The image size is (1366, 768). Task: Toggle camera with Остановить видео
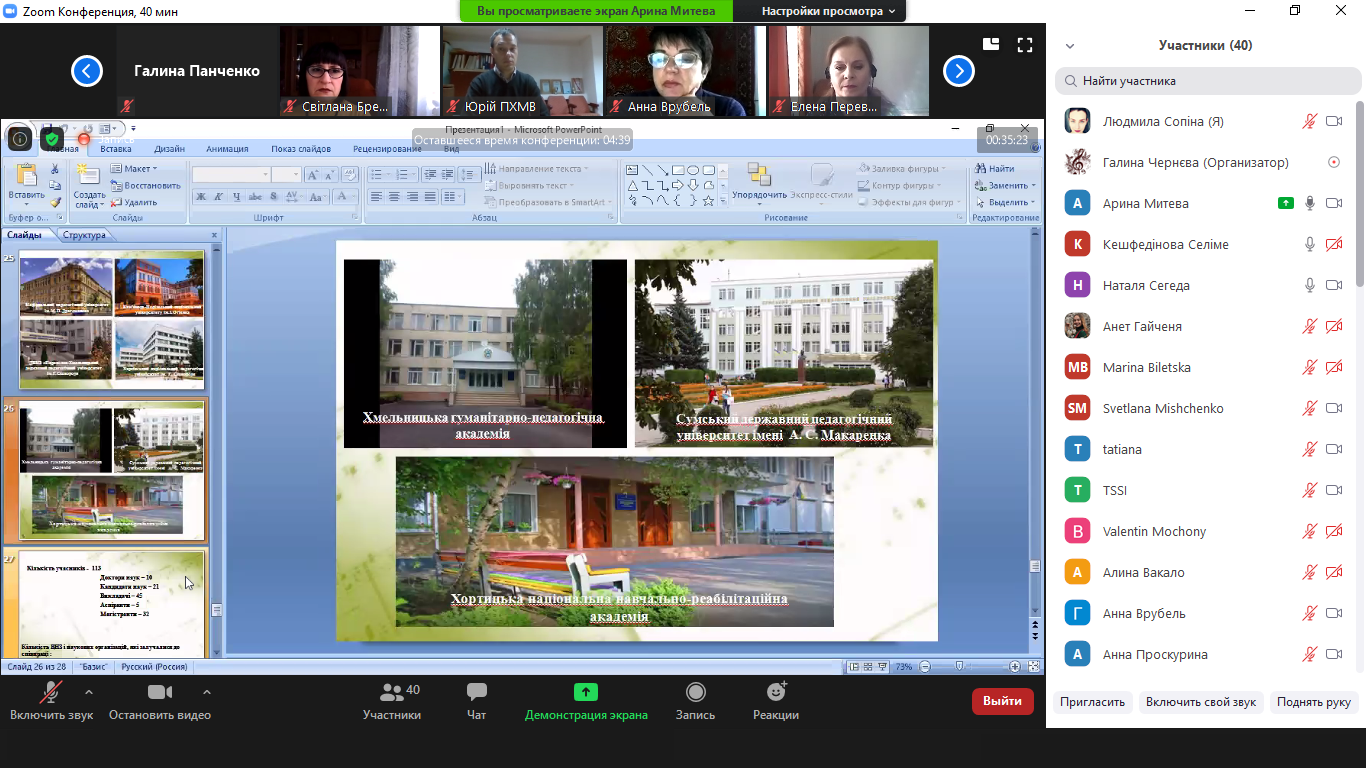point(160,692)
